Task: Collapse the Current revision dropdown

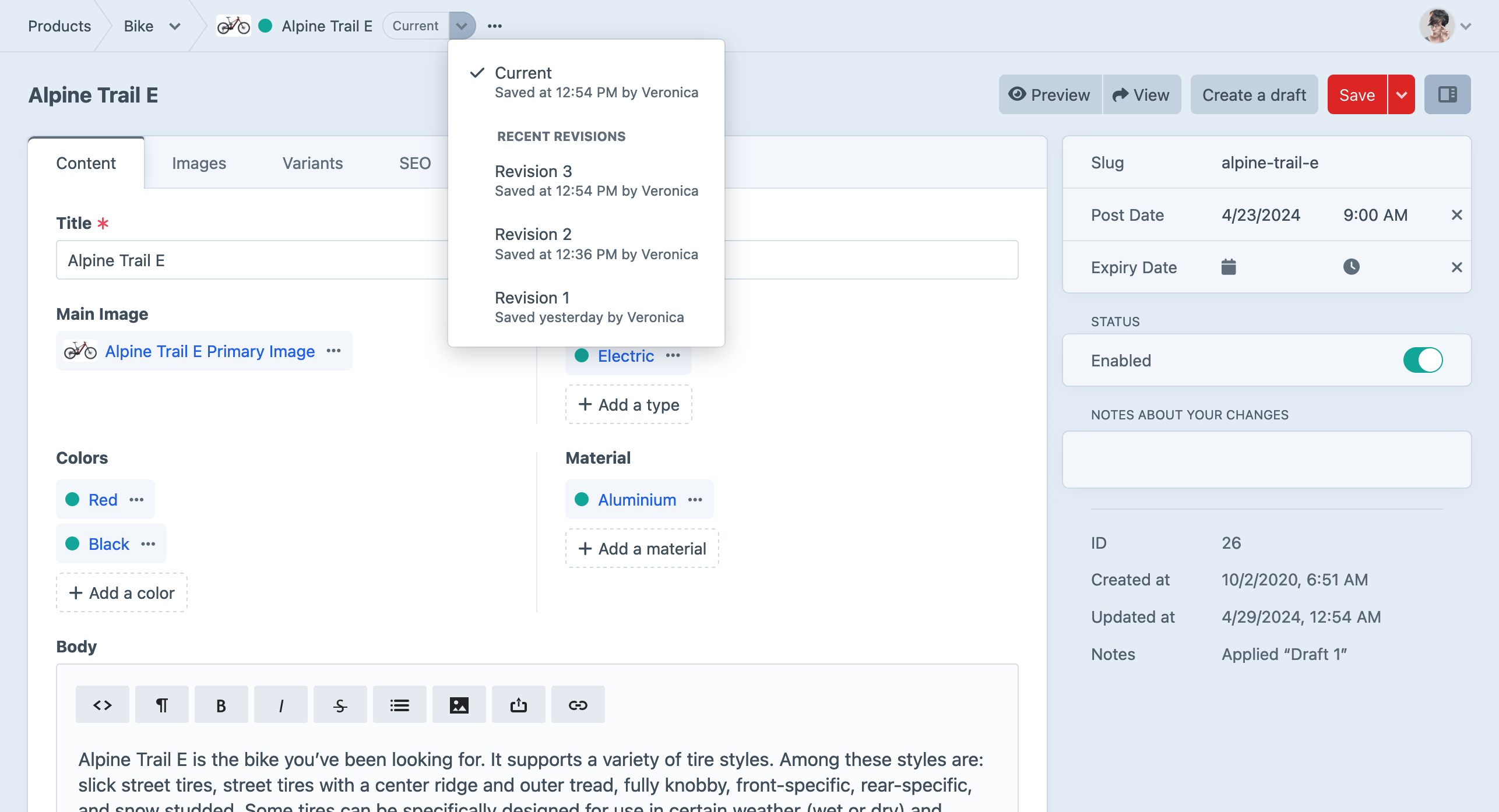Action: [x=462, y=26]
